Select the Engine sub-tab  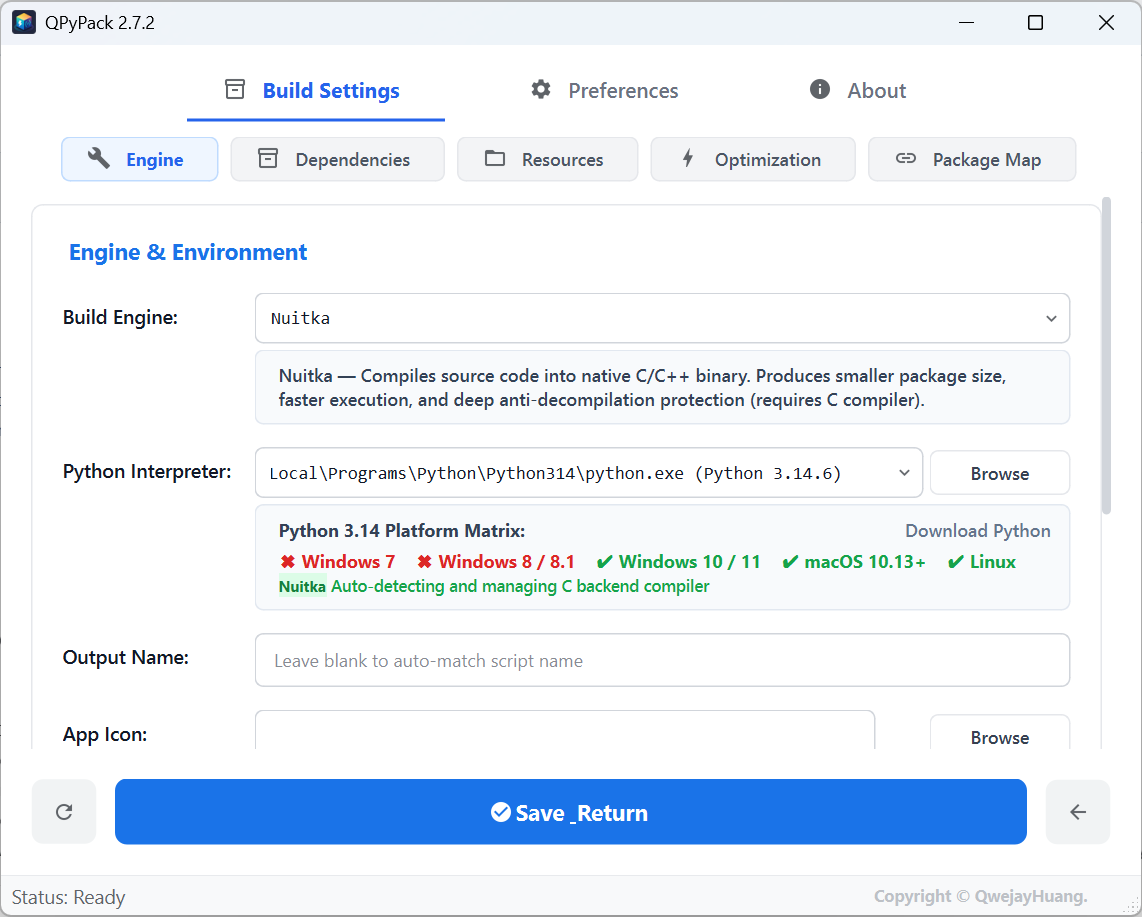click(x=140, y=160)
